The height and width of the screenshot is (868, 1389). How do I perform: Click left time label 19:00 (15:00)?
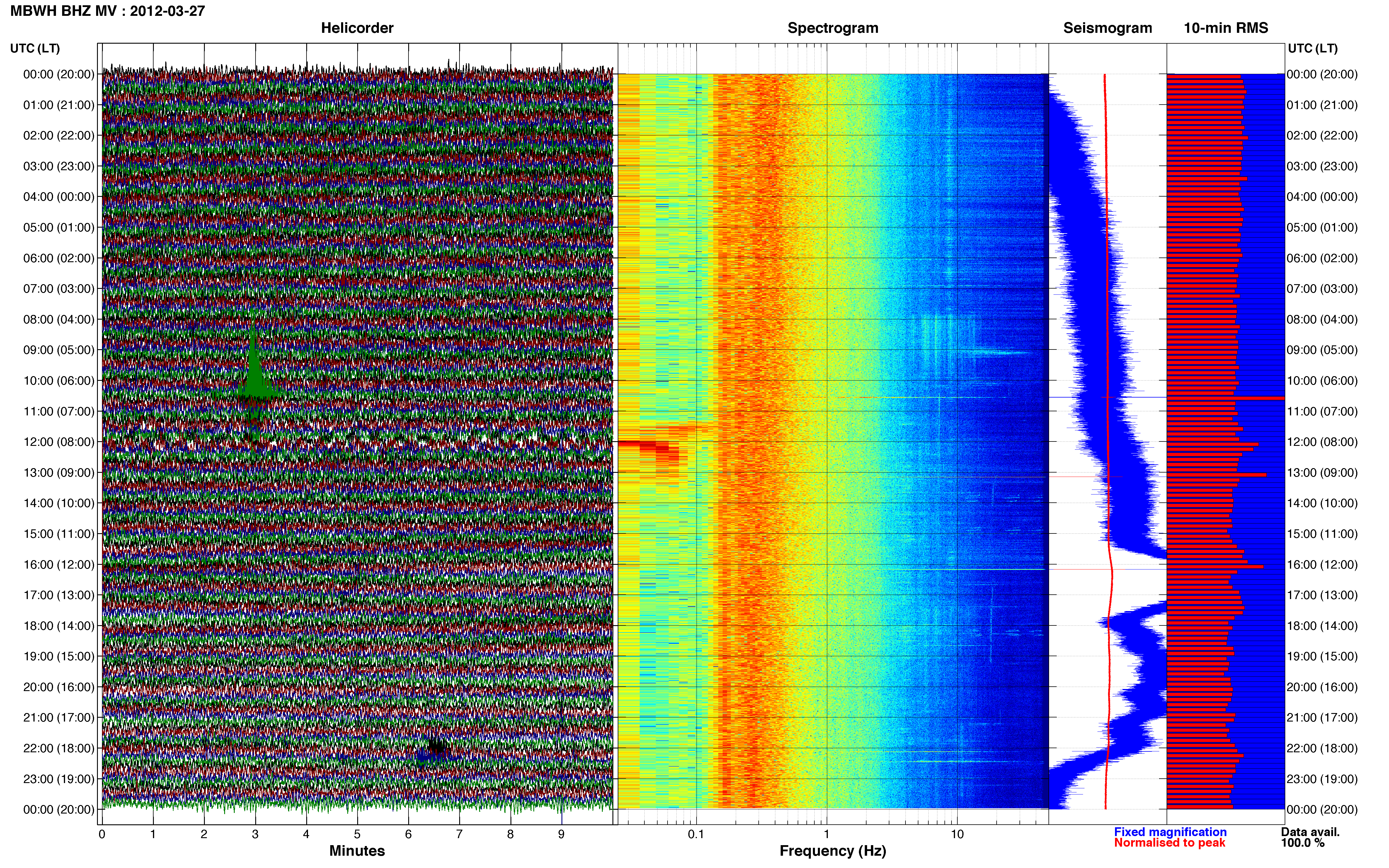click(x=59, y=656)
